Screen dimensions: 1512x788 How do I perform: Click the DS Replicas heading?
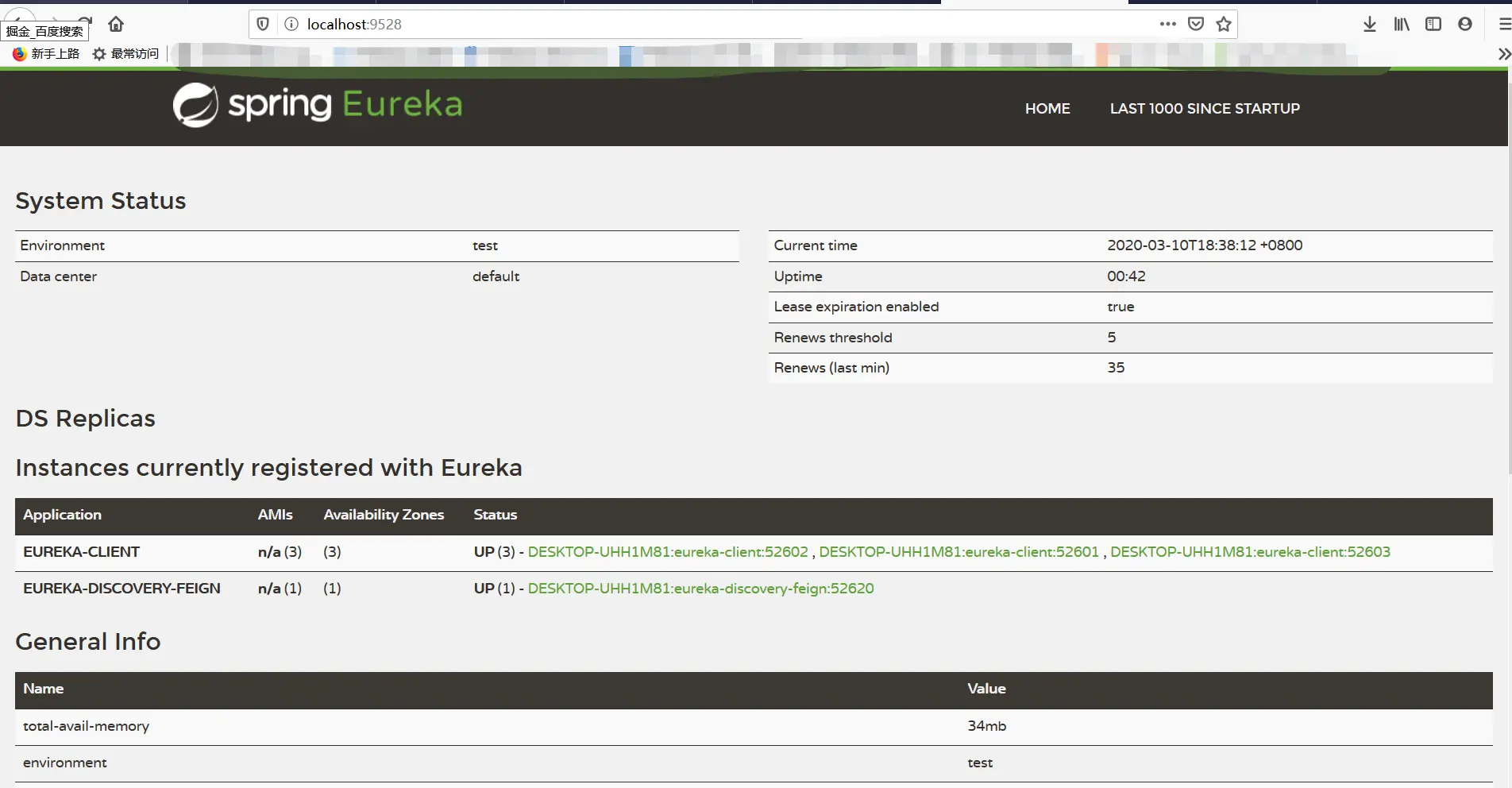86,419
